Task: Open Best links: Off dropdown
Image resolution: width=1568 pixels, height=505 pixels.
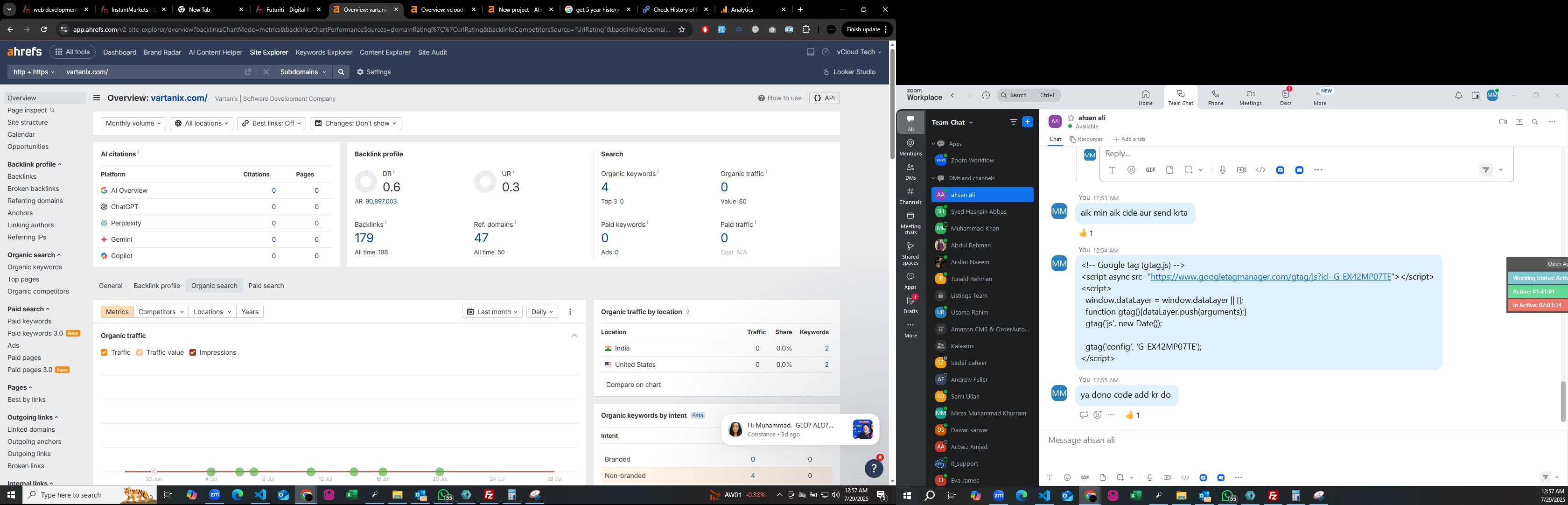Action: [272, 123]
